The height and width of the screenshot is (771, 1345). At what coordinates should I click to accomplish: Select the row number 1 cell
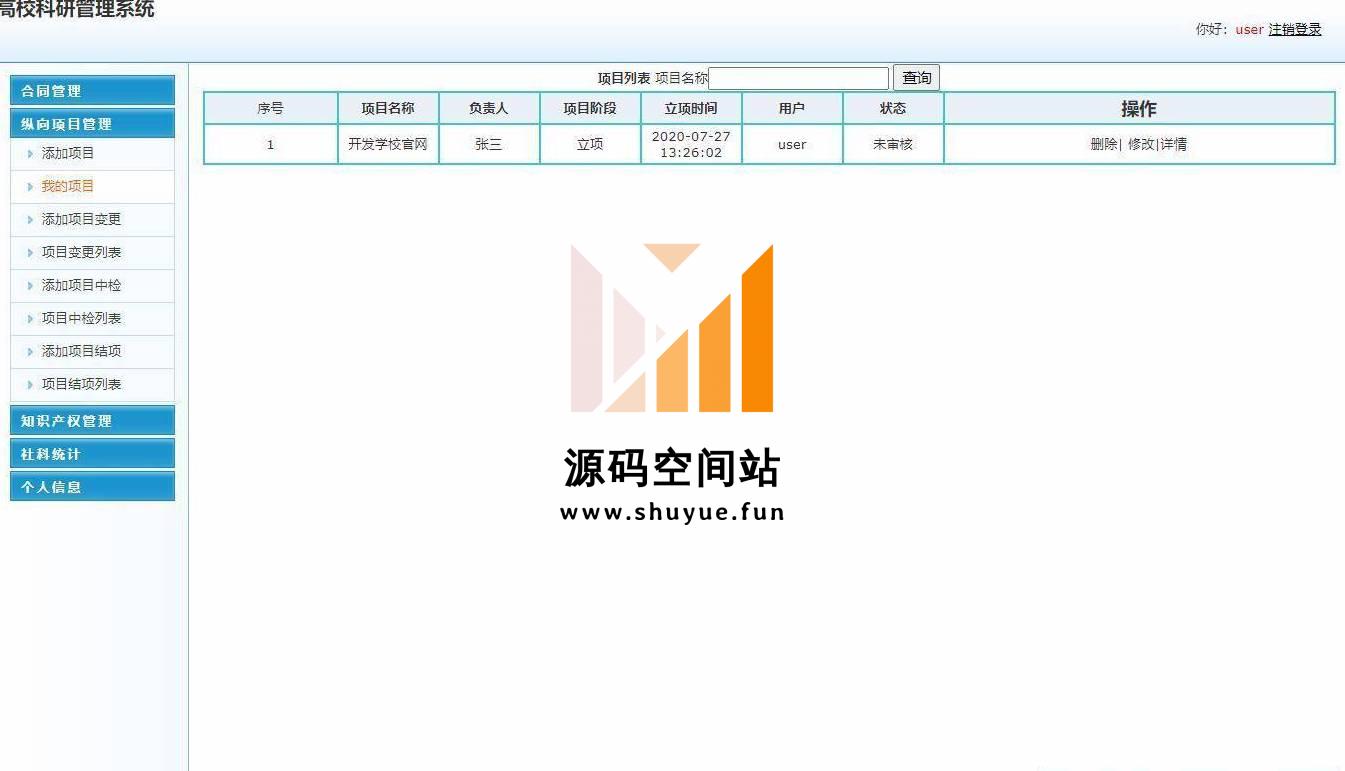[270, 144]
